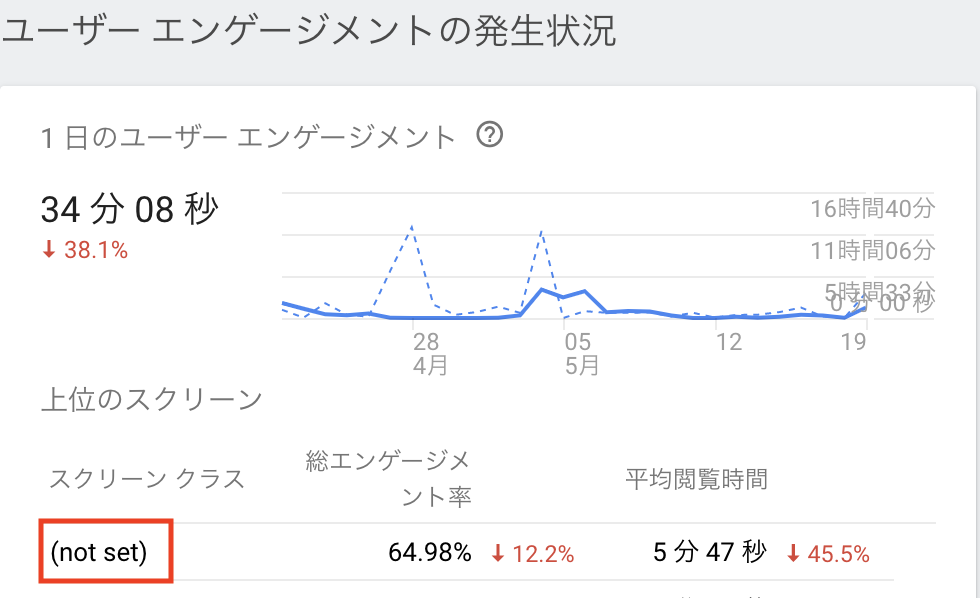Click the 28 4月 date label on the chart axis
The height and width of the screenshot is (598, 980).
428,354
